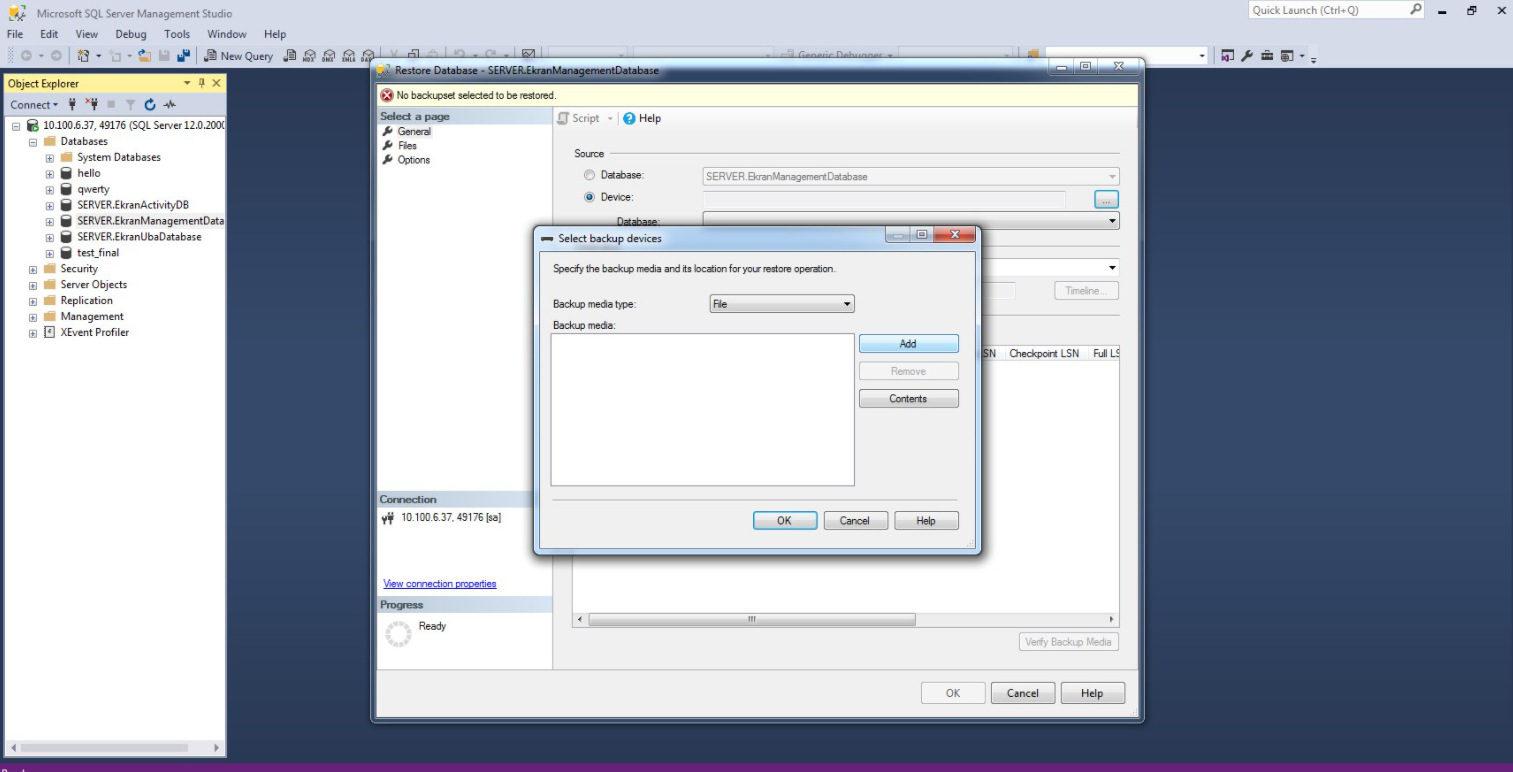Click the Open File folder icon in toolbar
Screen dimensions: 1513x772
(144, 56)
